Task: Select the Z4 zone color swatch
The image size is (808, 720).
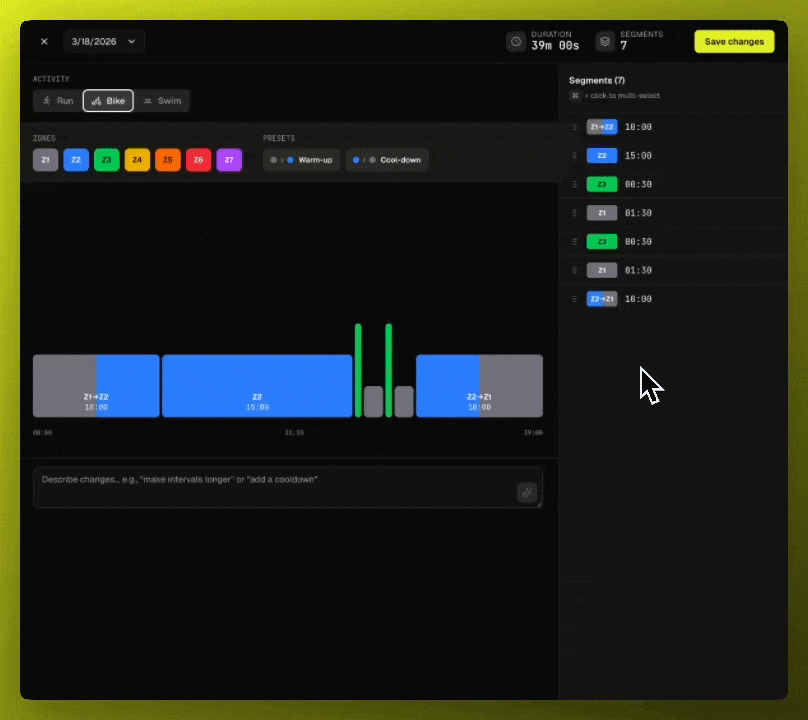Action: click(x=137, y=159)
